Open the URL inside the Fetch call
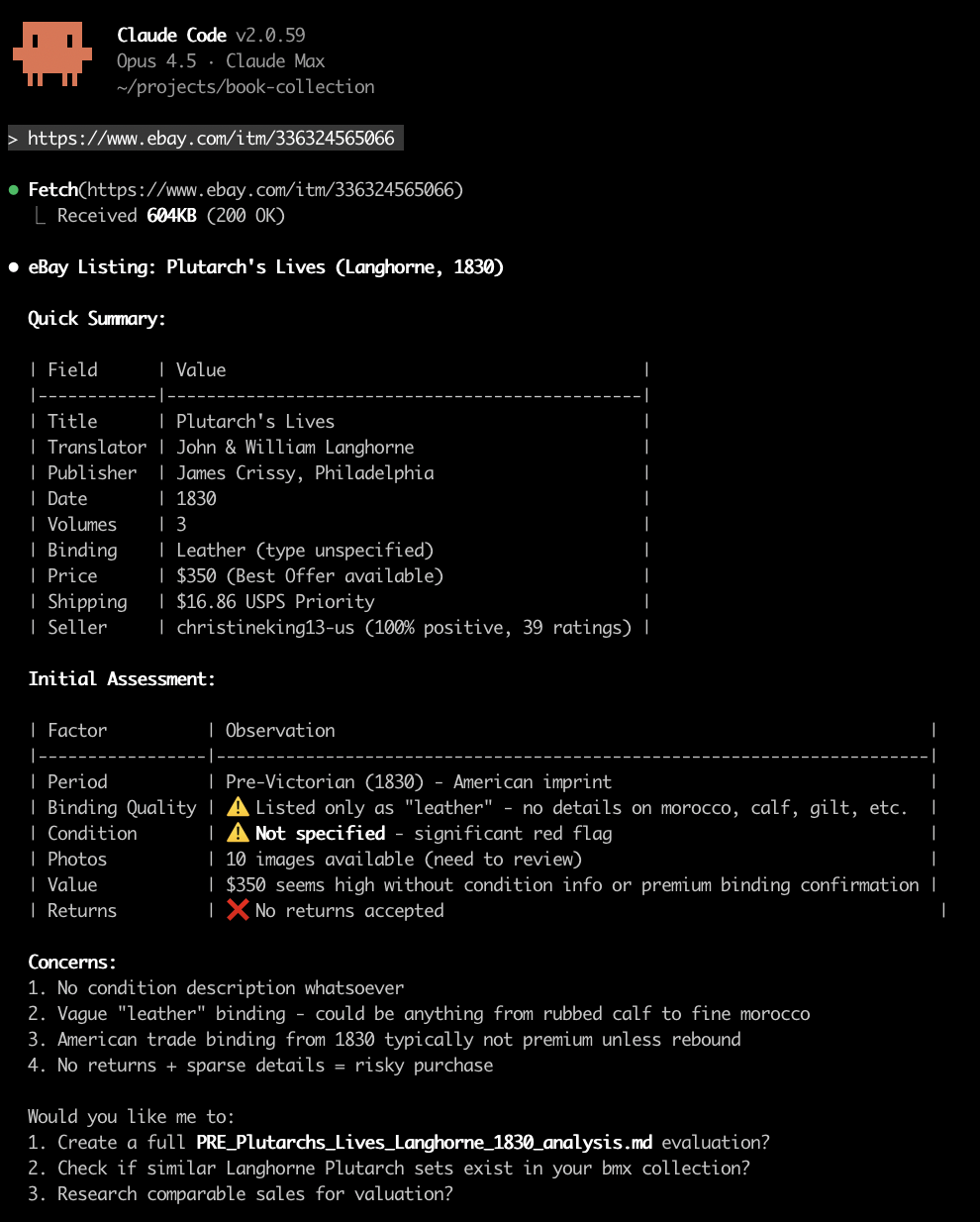Viewport: 980px width, 1222px height. point(271,190)
